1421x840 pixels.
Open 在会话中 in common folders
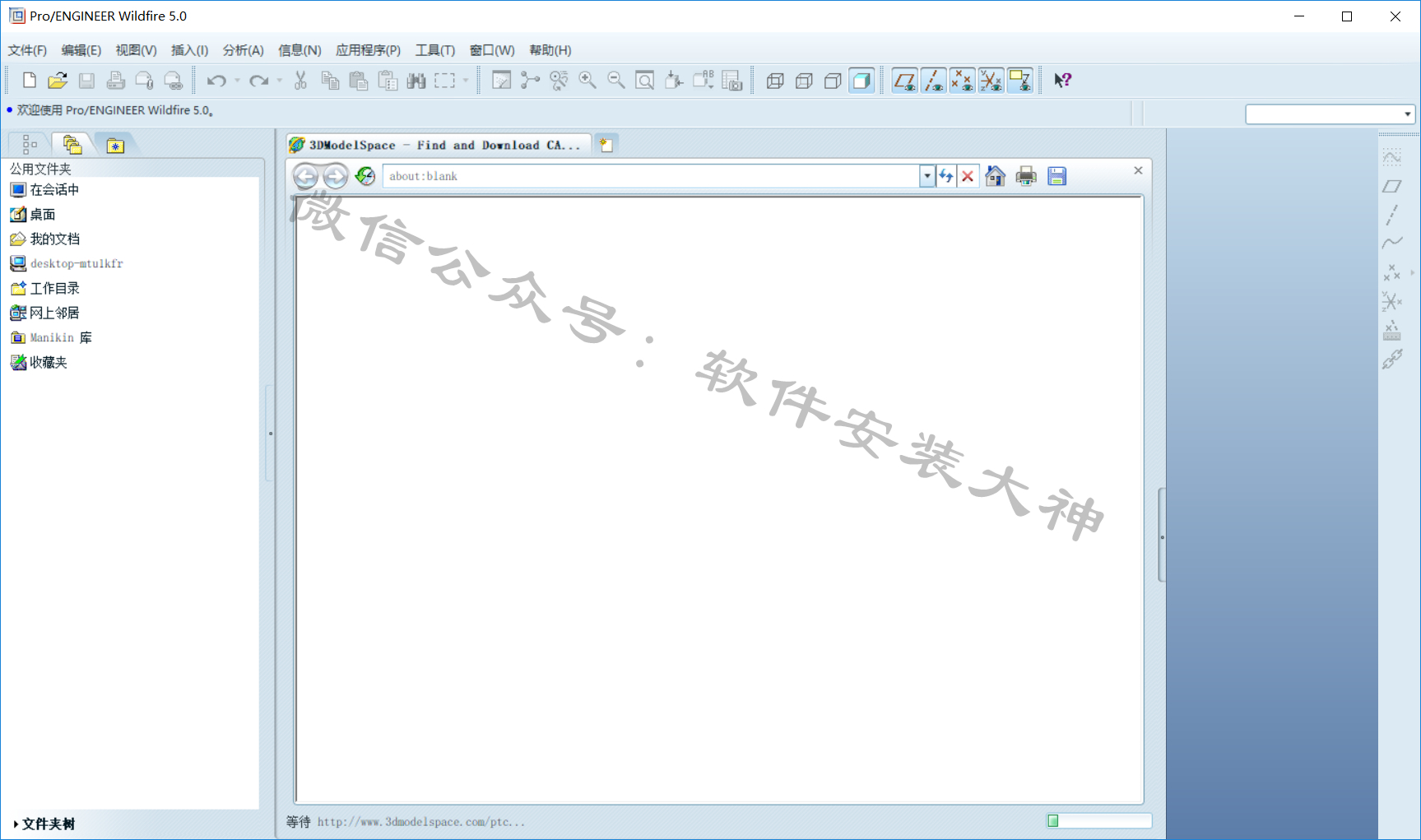(44, 190)
